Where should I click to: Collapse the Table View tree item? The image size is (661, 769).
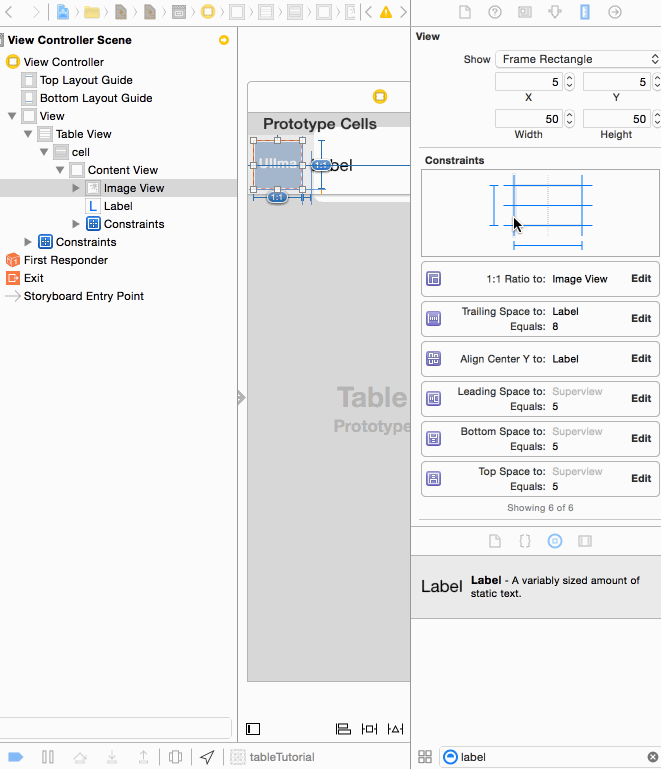click(28, 134)
